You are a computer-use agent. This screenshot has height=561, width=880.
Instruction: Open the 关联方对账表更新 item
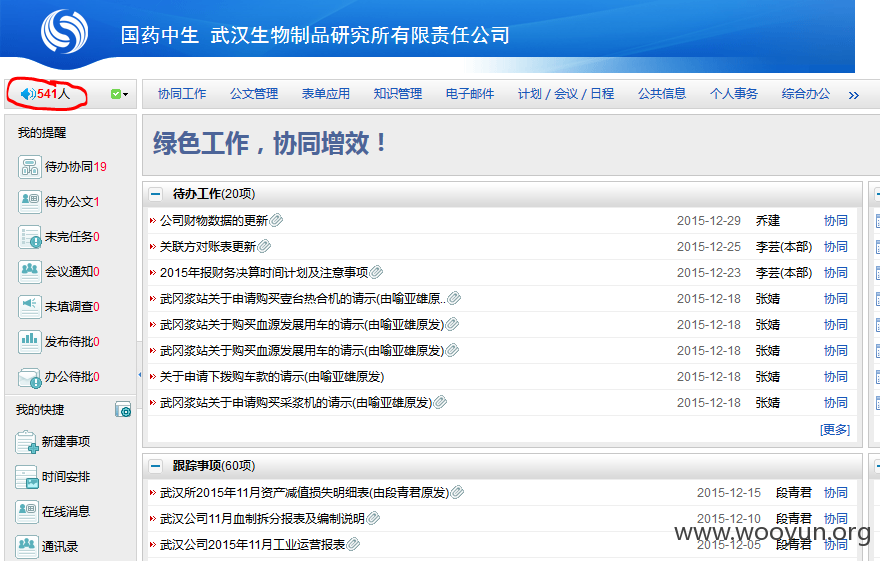208,247
